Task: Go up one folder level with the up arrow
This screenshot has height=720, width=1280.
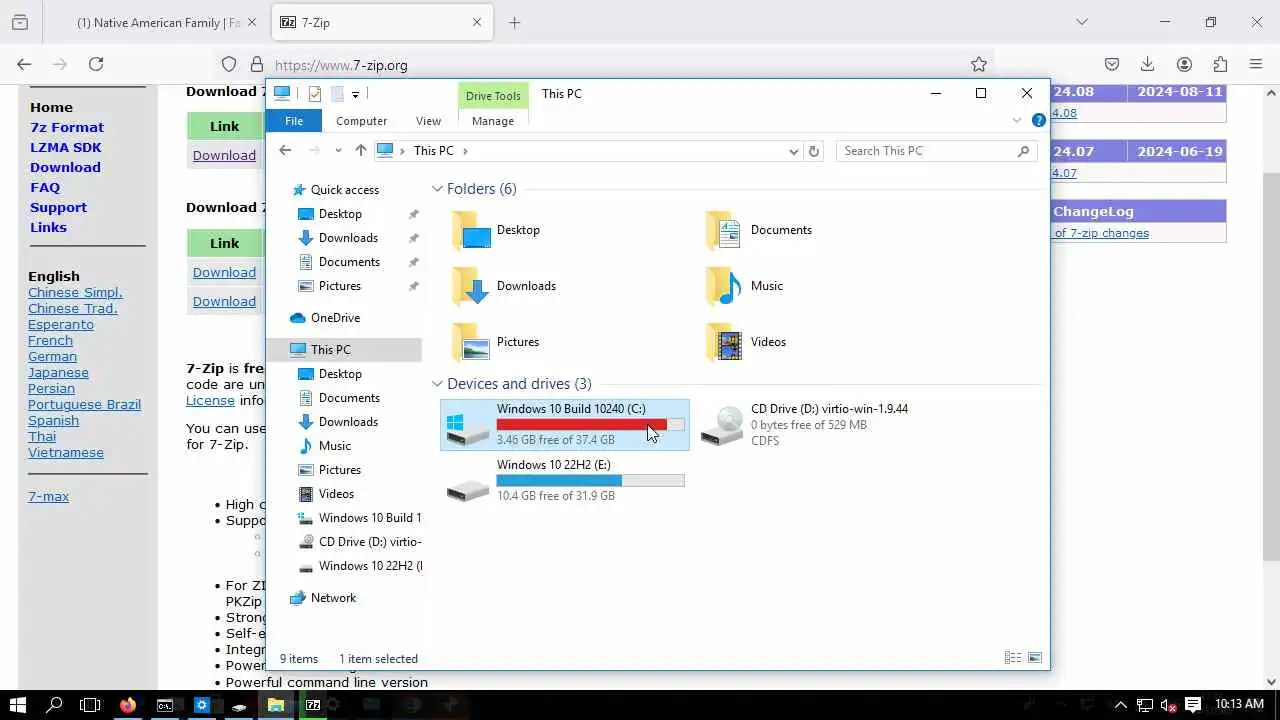Action: click(361, 151)
